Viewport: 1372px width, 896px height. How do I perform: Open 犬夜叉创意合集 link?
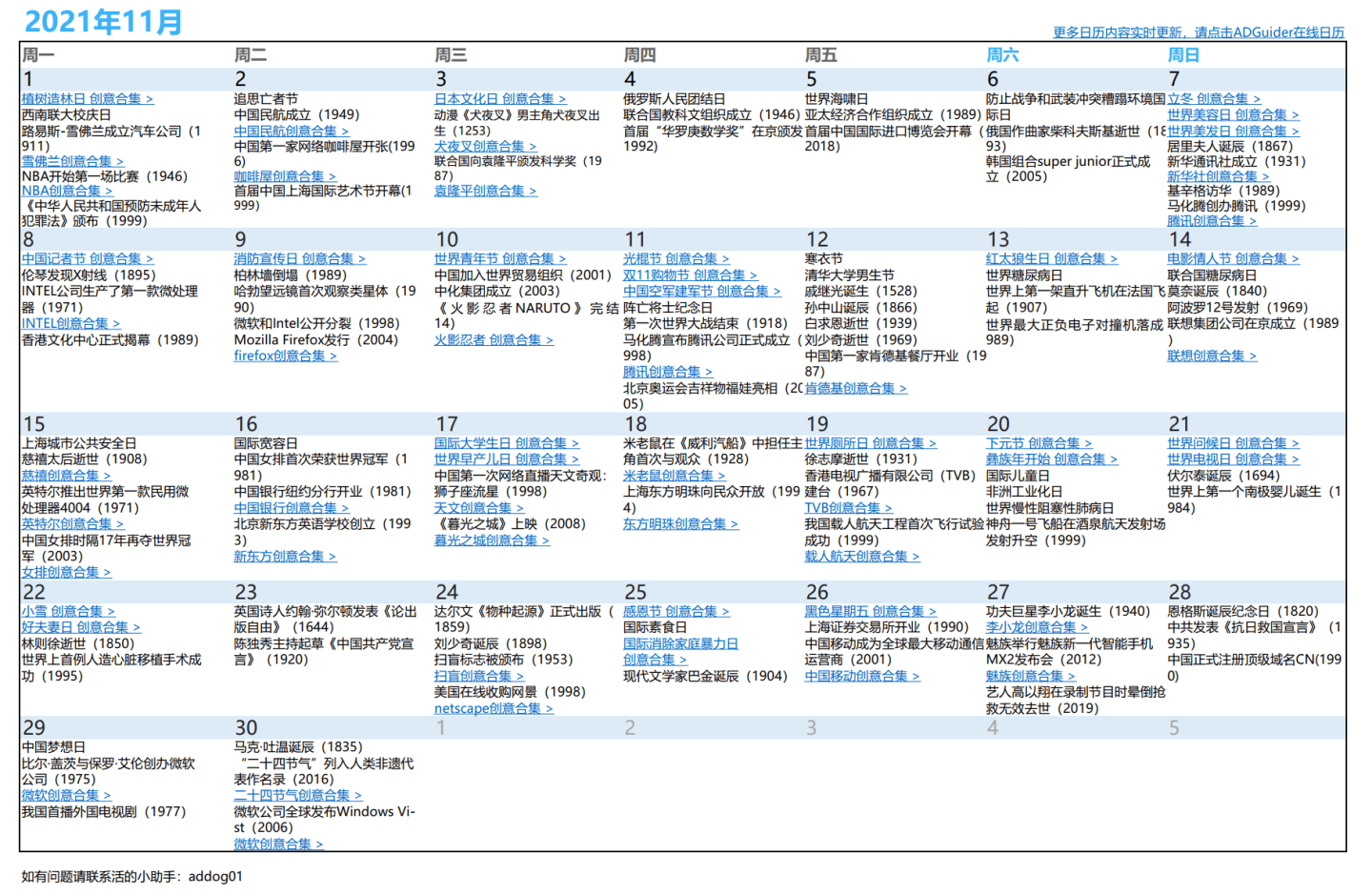coord(485,147)
